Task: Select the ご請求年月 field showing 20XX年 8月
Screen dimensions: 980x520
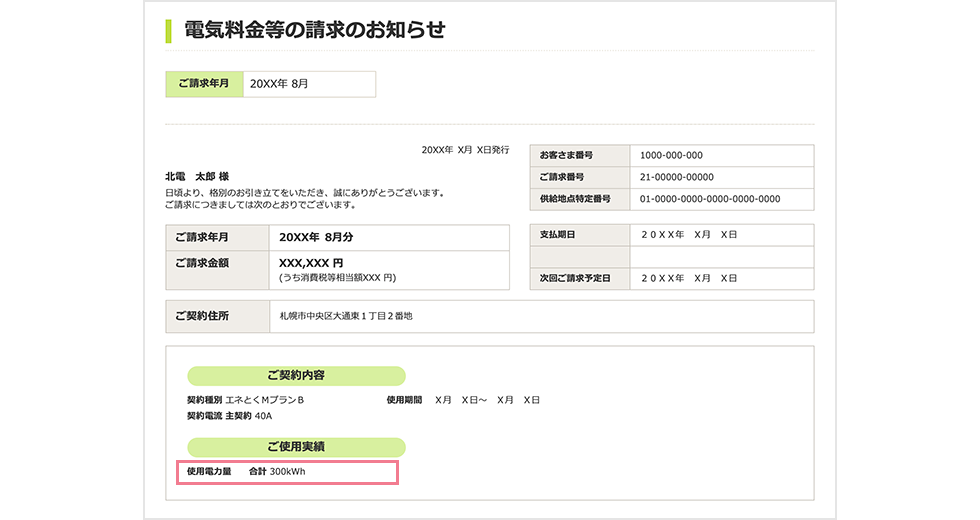Action: [309, 84]
